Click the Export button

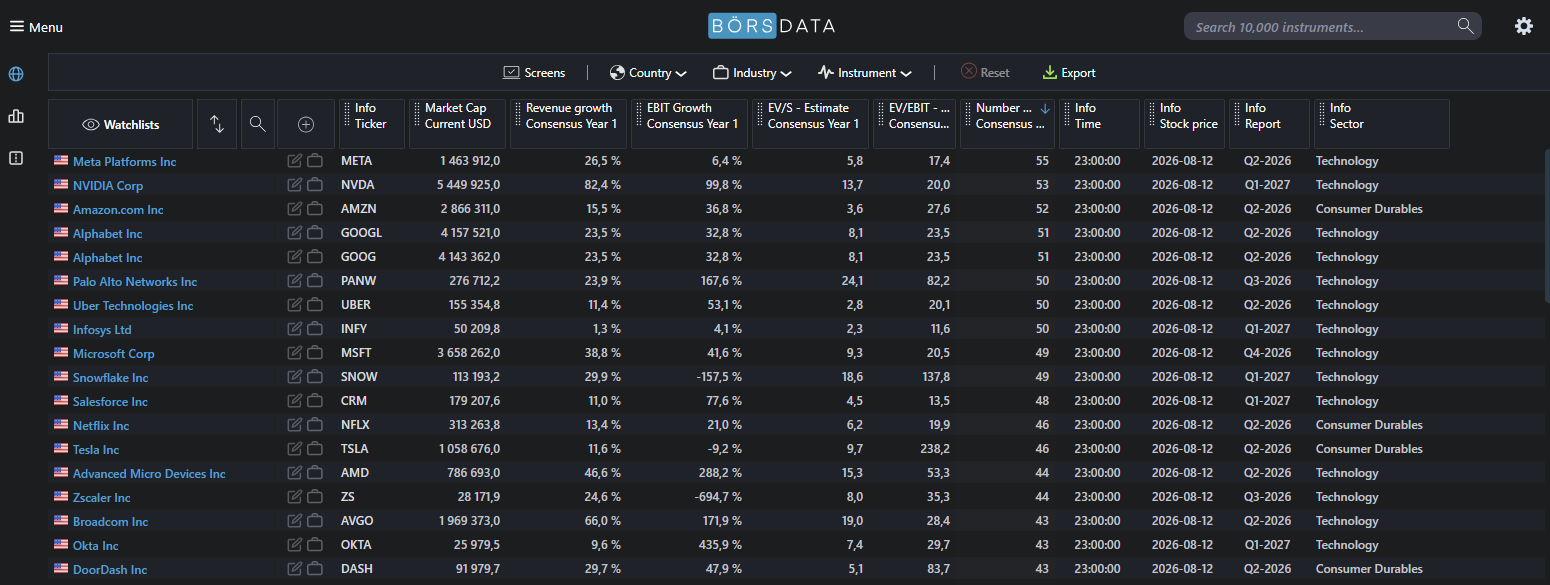[1069, 73]
